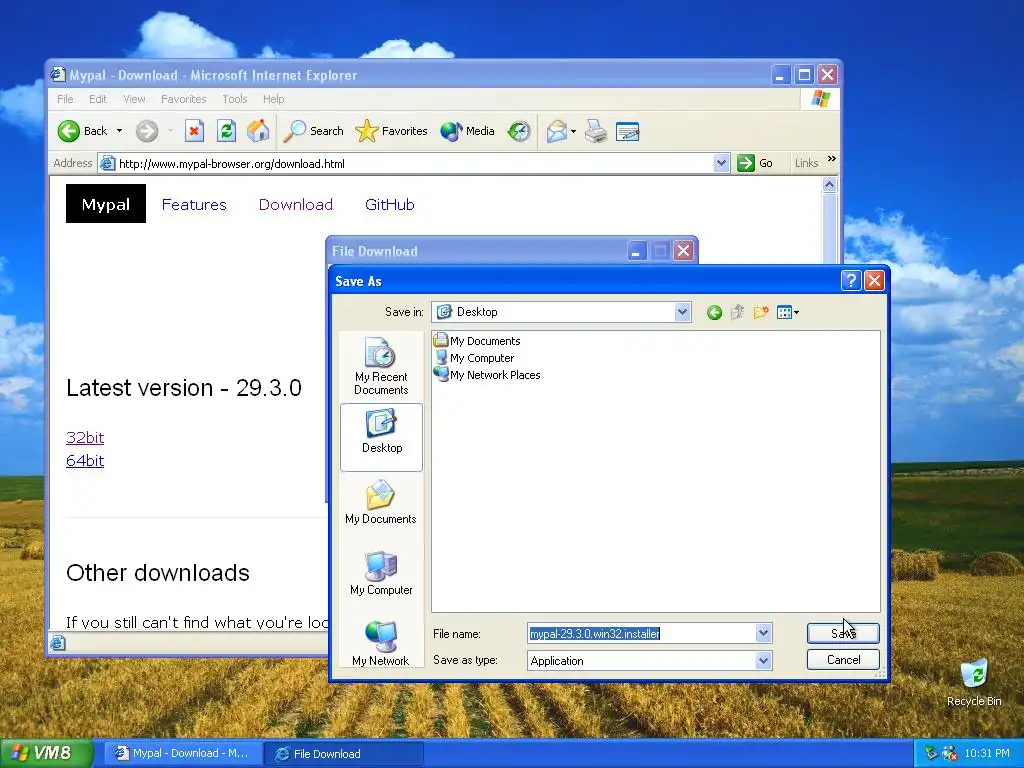
Task: Open the Help menu in IE
Action: click(x=274, y=99)
